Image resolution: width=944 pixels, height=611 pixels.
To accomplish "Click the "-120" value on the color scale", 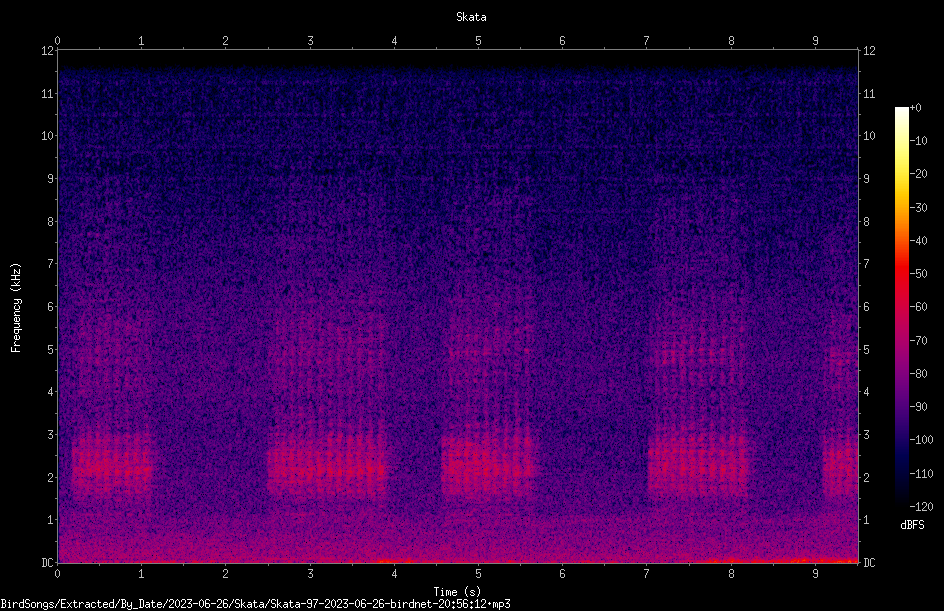I will click(921, 506).
